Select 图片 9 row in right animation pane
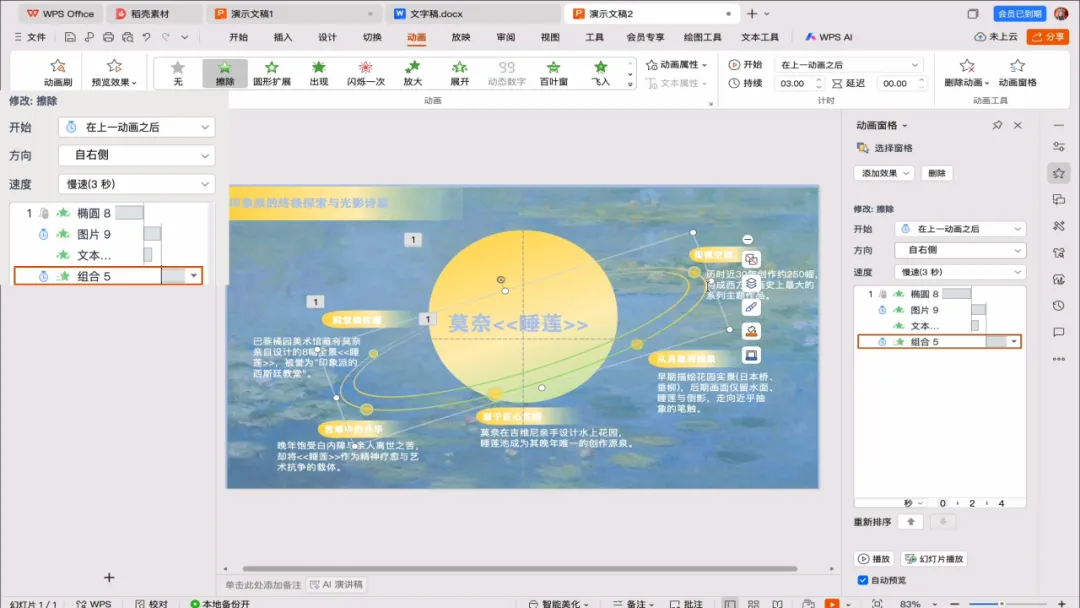The width and height of the screenshot is (1080, 608). [939, 310]
